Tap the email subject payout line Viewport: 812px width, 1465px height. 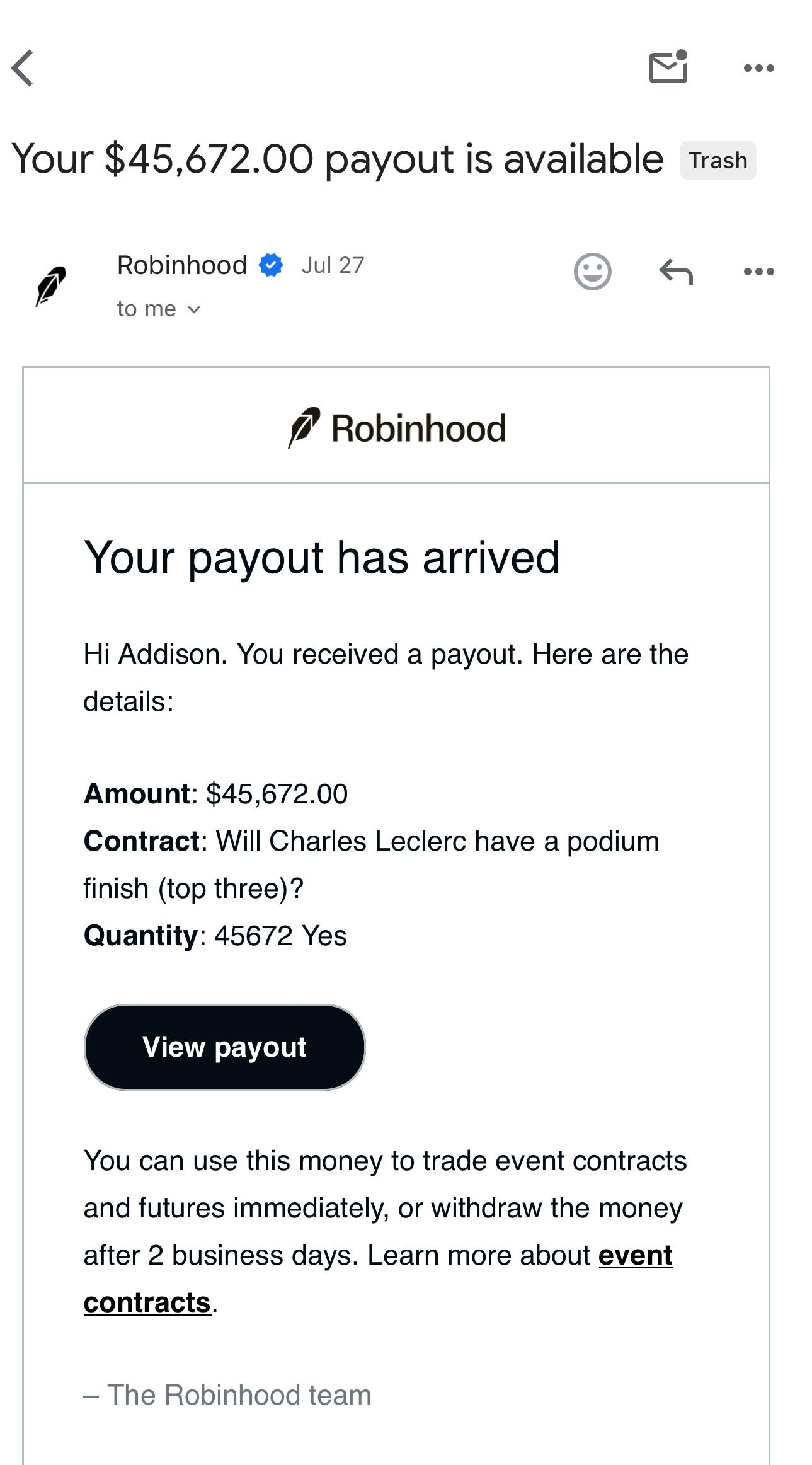[x=338, y=159]
